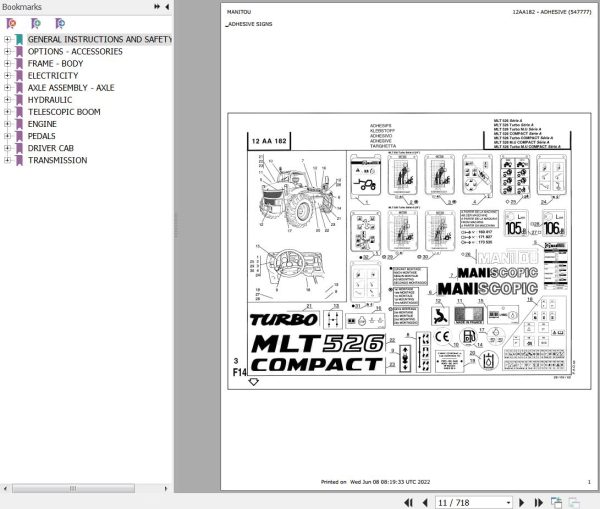Go to first page button
Viewport: 600px width, 509px height.
(408, 502)
